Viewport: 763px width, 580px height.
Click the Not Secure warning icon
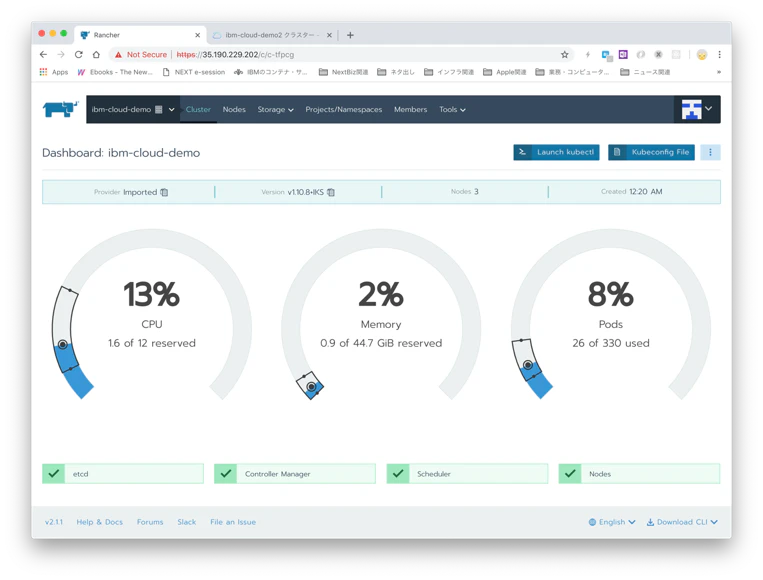click(x=118, y=54)
